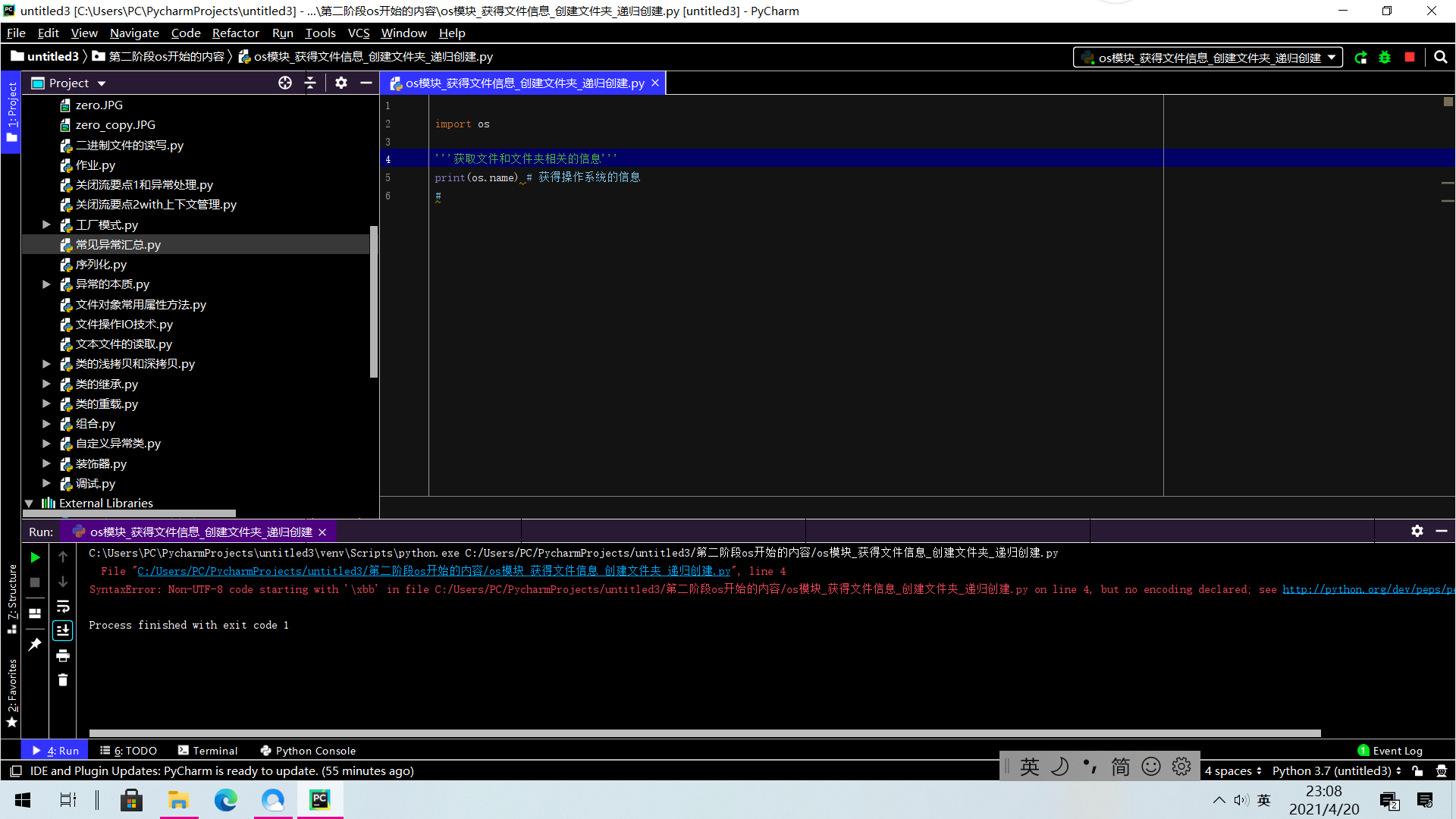1456x819 pixels.
Task: Select zero.JPG in project tree
Action: click(x=99, y=105)
